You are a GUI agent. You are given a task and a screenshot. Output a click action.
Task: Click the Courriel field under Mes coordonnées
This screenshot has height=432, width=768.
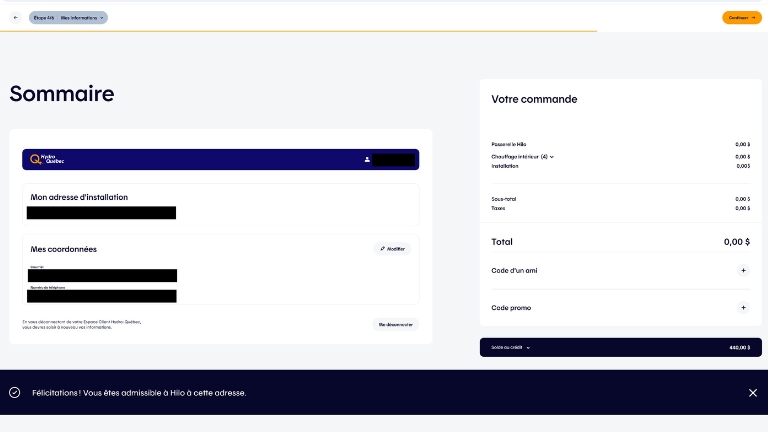point(102,275)
